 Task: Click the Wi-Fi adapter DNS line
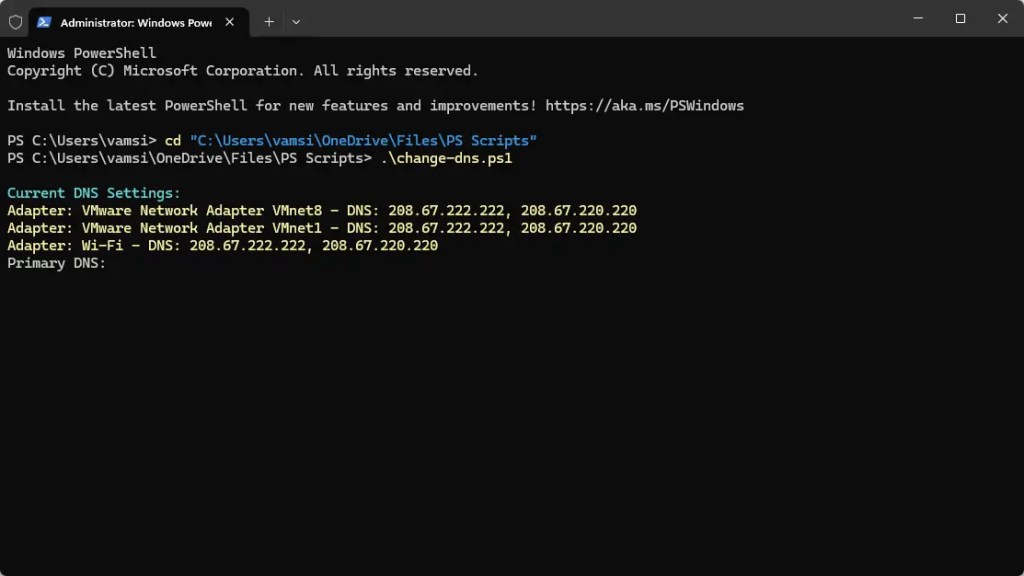click(223, 246)
